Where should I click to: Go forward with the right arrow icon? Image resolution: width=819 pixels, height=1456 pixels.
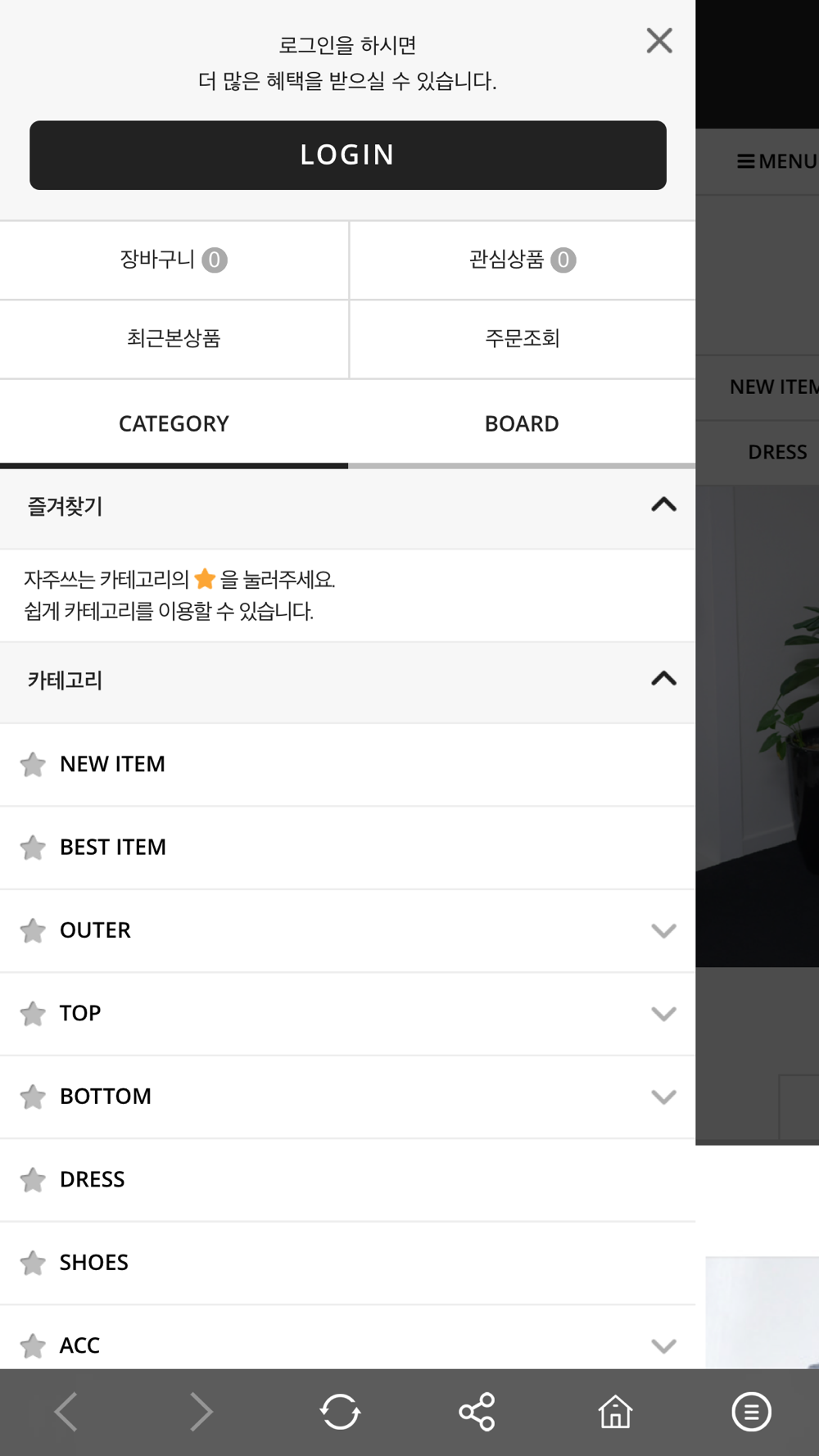point(201,1412)
